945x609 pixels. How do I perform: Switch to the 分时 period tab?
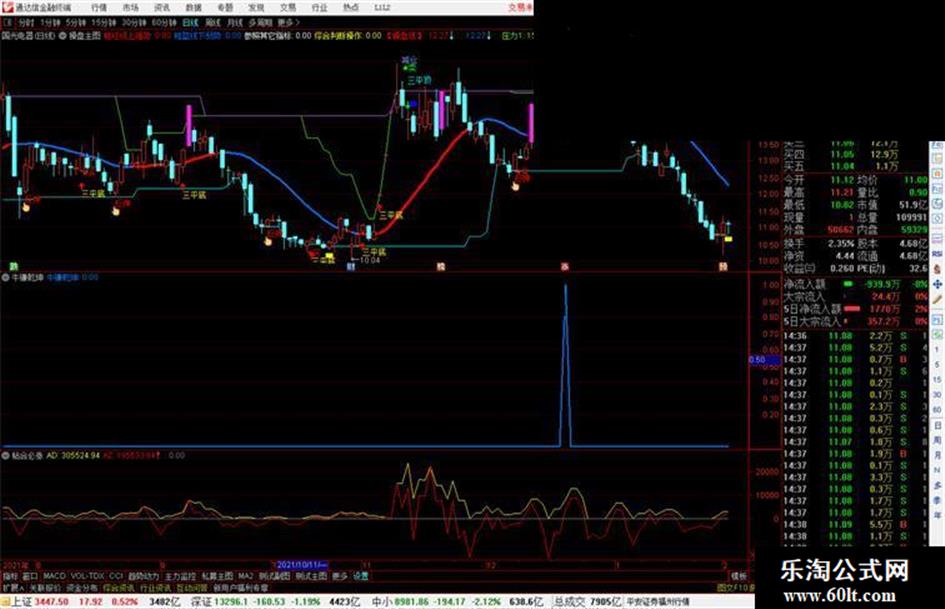click(x=25, y=22)
